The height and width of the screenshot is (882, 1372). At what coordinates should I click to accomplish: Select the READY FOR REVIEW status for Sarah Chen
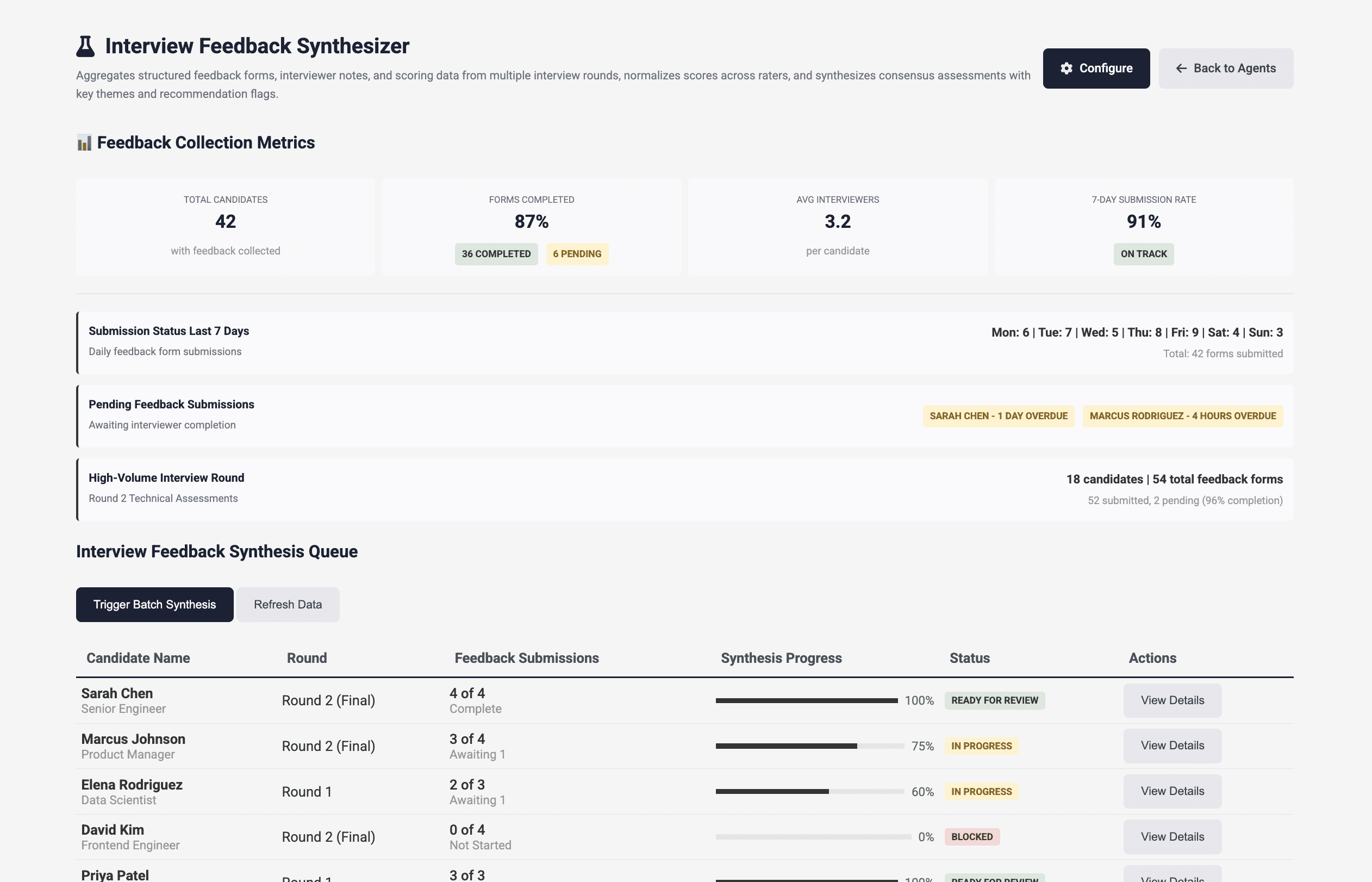[x=994, y=700]
